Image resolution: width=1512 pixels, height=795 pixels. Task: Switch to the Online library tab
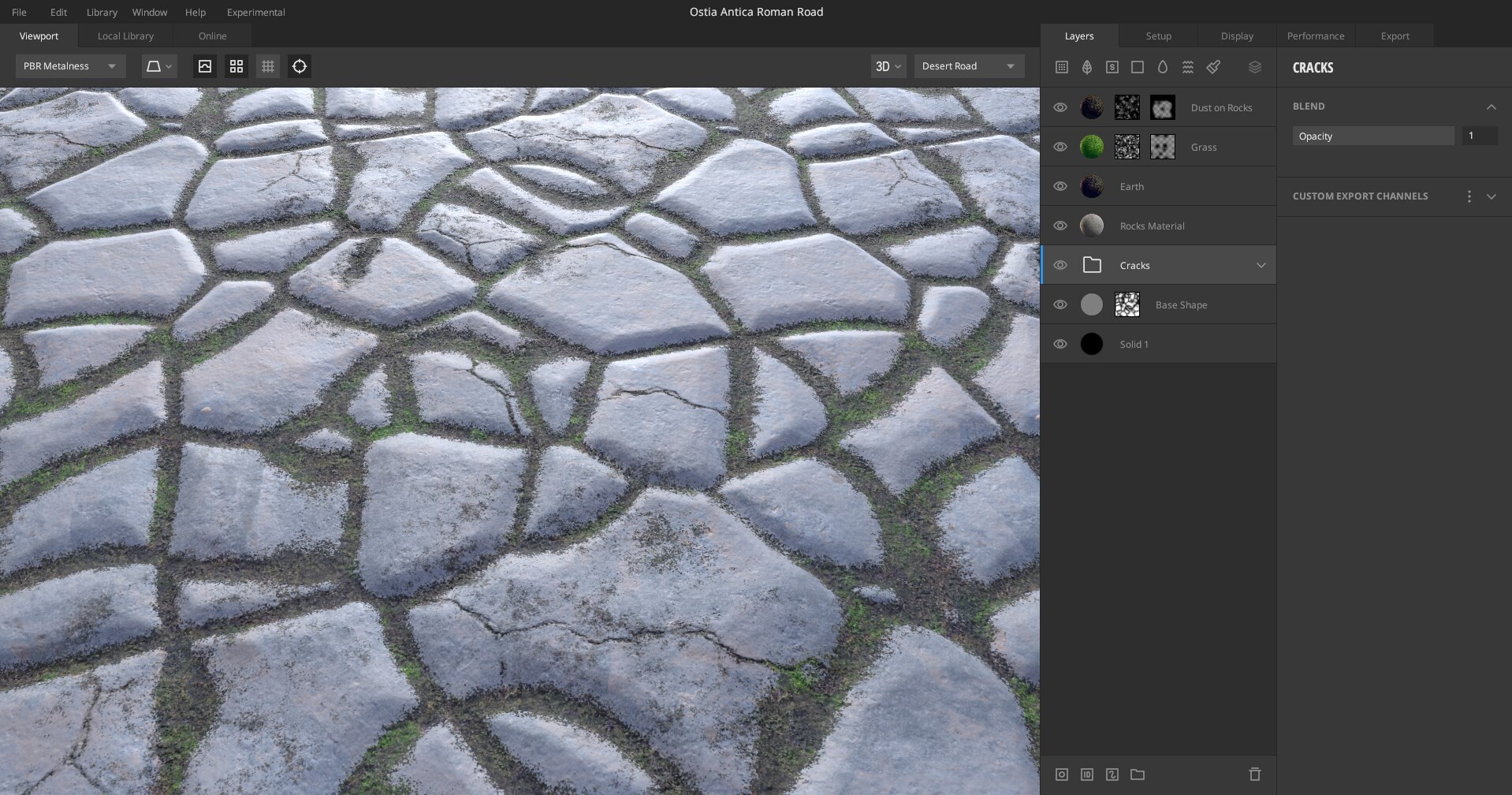[x=211, y=35]
